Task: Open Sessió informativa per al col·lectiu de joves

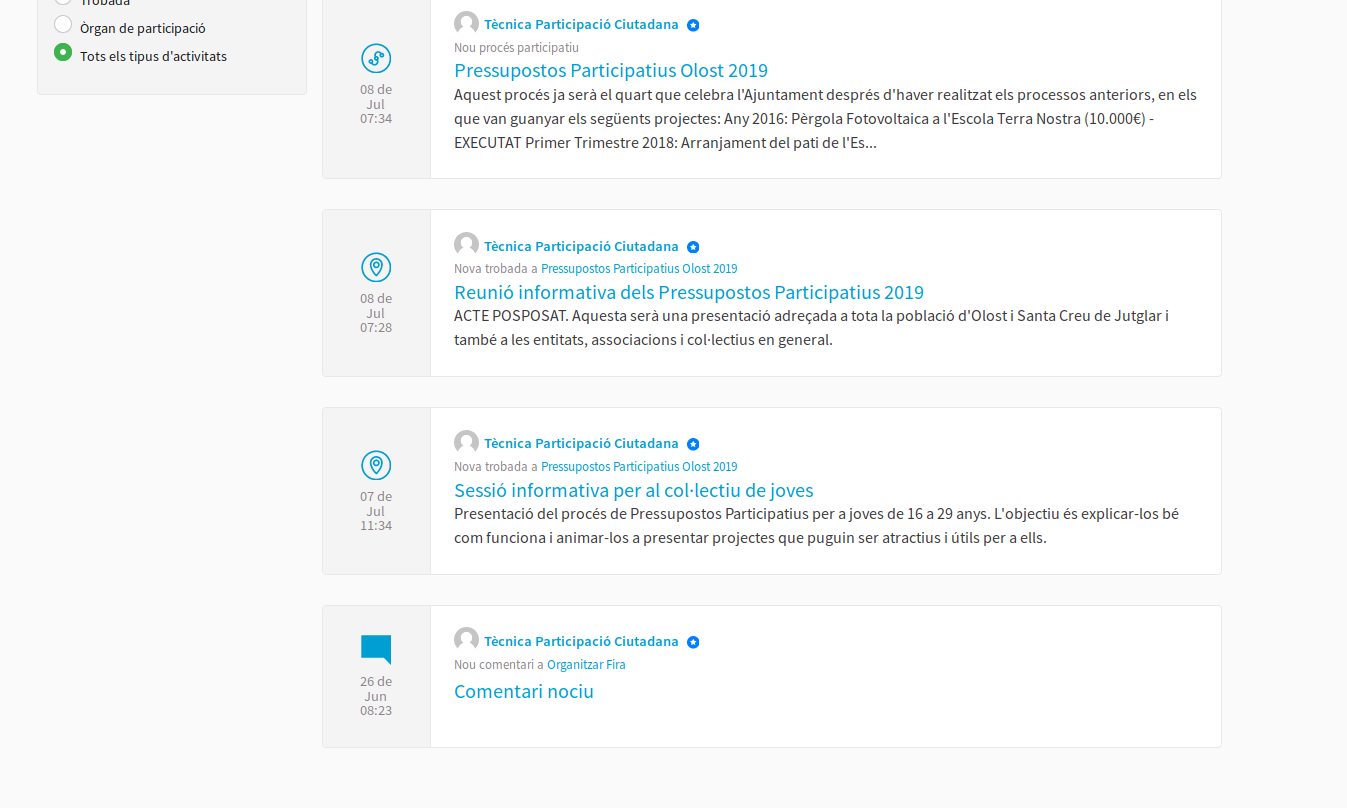Action: (x=633, y=490)
